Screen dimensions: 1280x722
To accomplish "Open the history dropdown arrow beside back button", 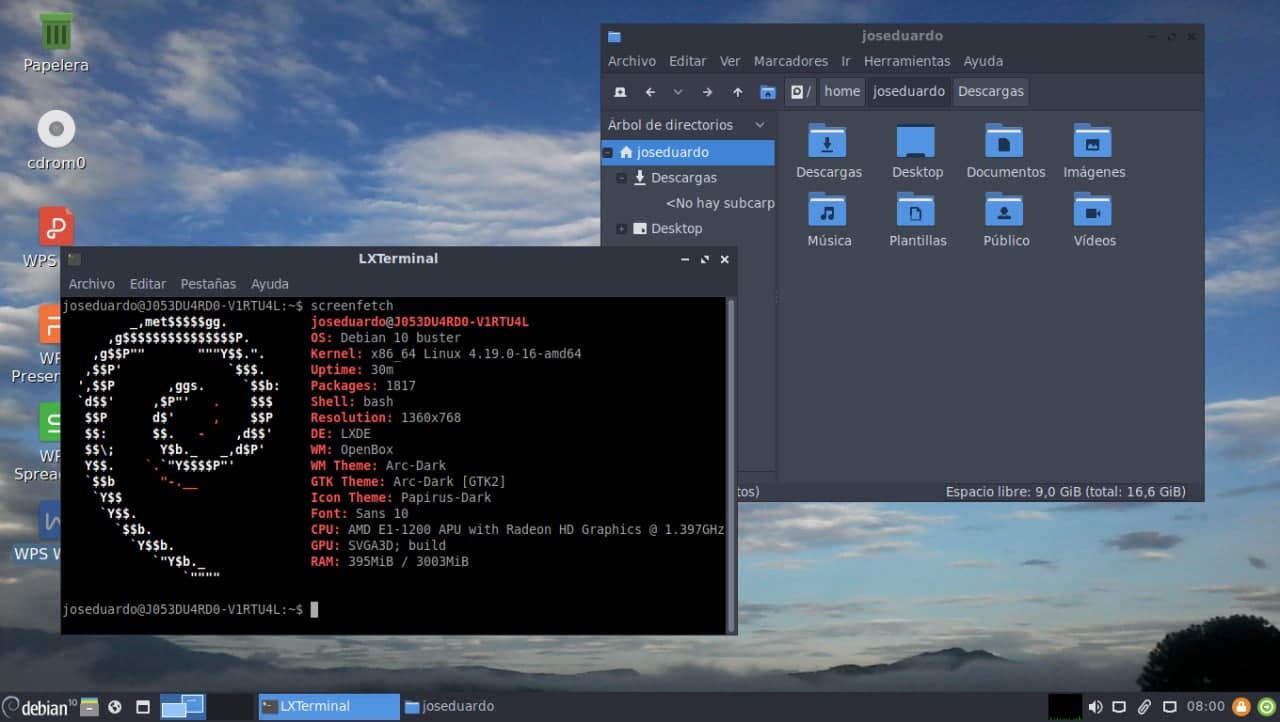I will (x=678, y=92).
